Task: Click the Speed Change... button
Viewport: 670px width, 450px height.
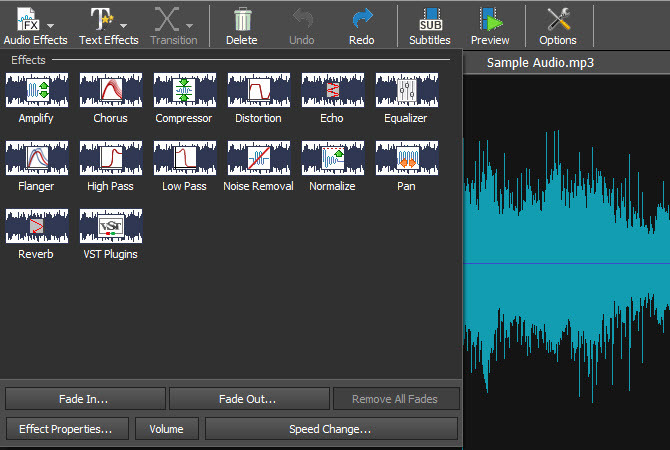Action: 331,429
